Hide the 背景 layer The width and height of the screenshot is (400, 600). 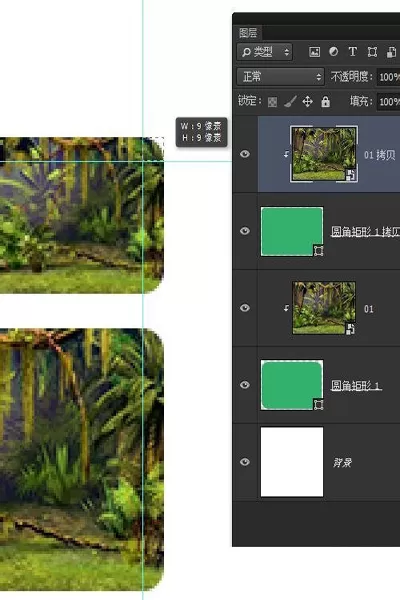click(245, 462)
